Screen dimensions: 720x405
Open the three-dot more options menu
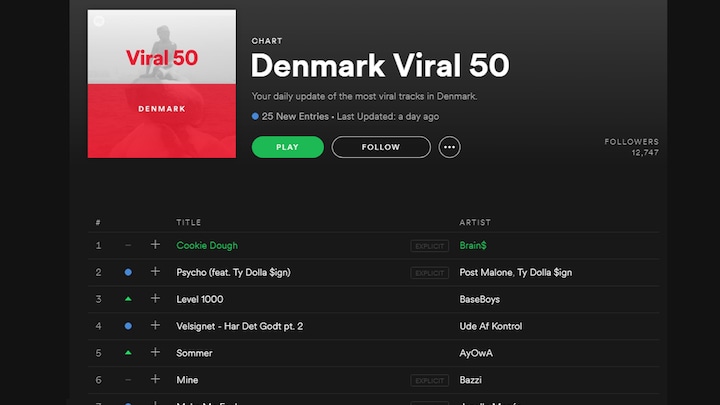click(x=450, y=147)
